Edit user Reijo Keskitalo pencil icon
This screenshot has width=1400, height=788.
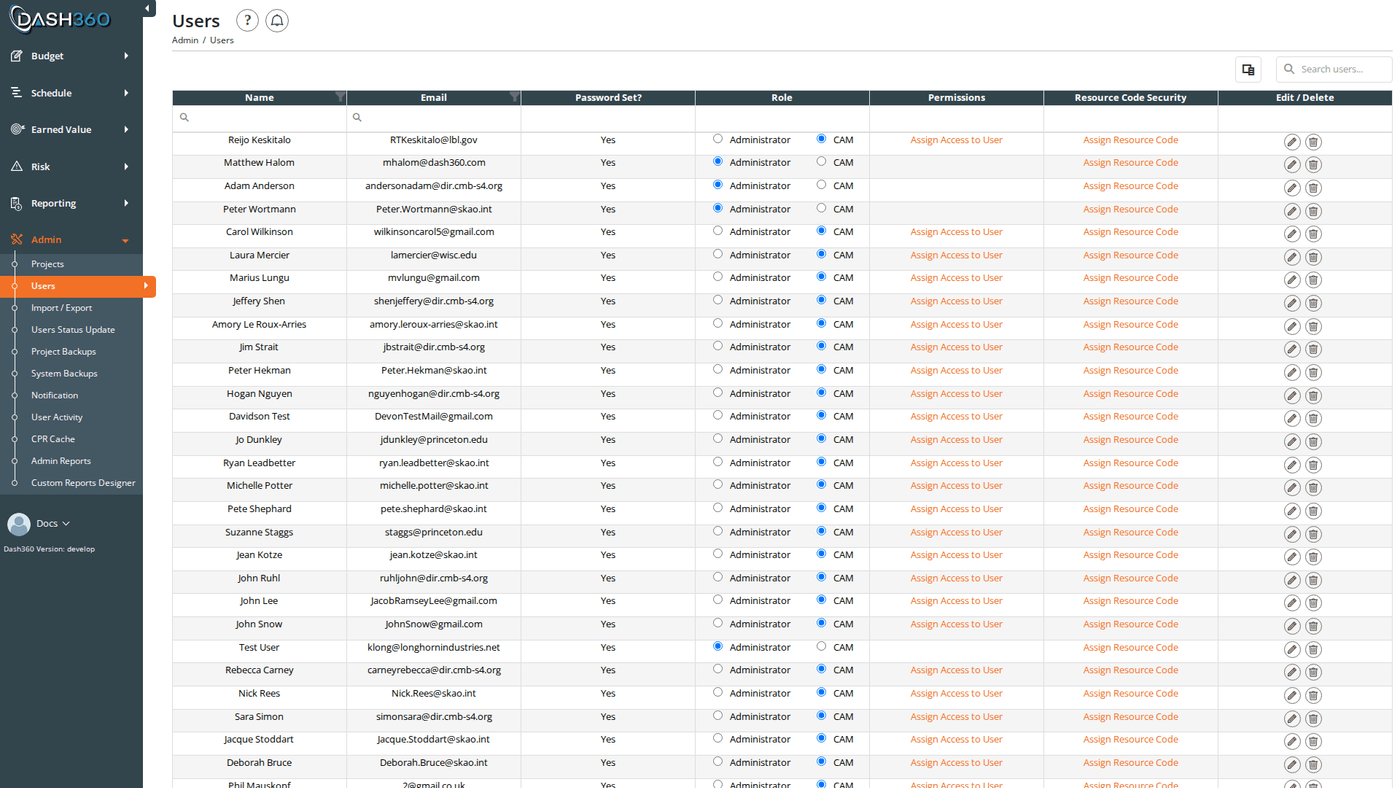point(1292,142)
